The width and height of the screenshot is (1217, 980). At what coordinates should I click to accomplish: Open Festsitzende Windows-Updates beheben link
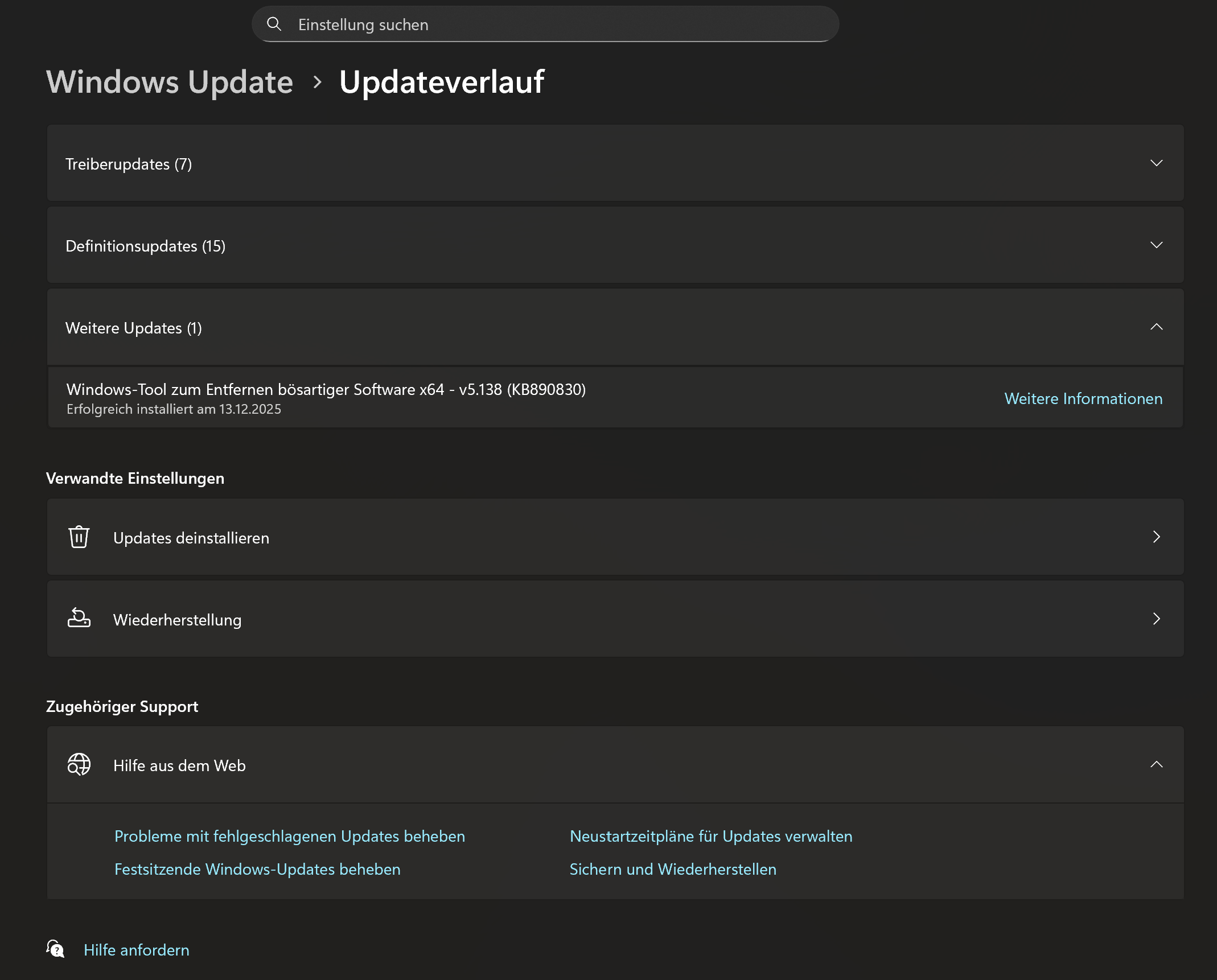click(x=257, y=869)
